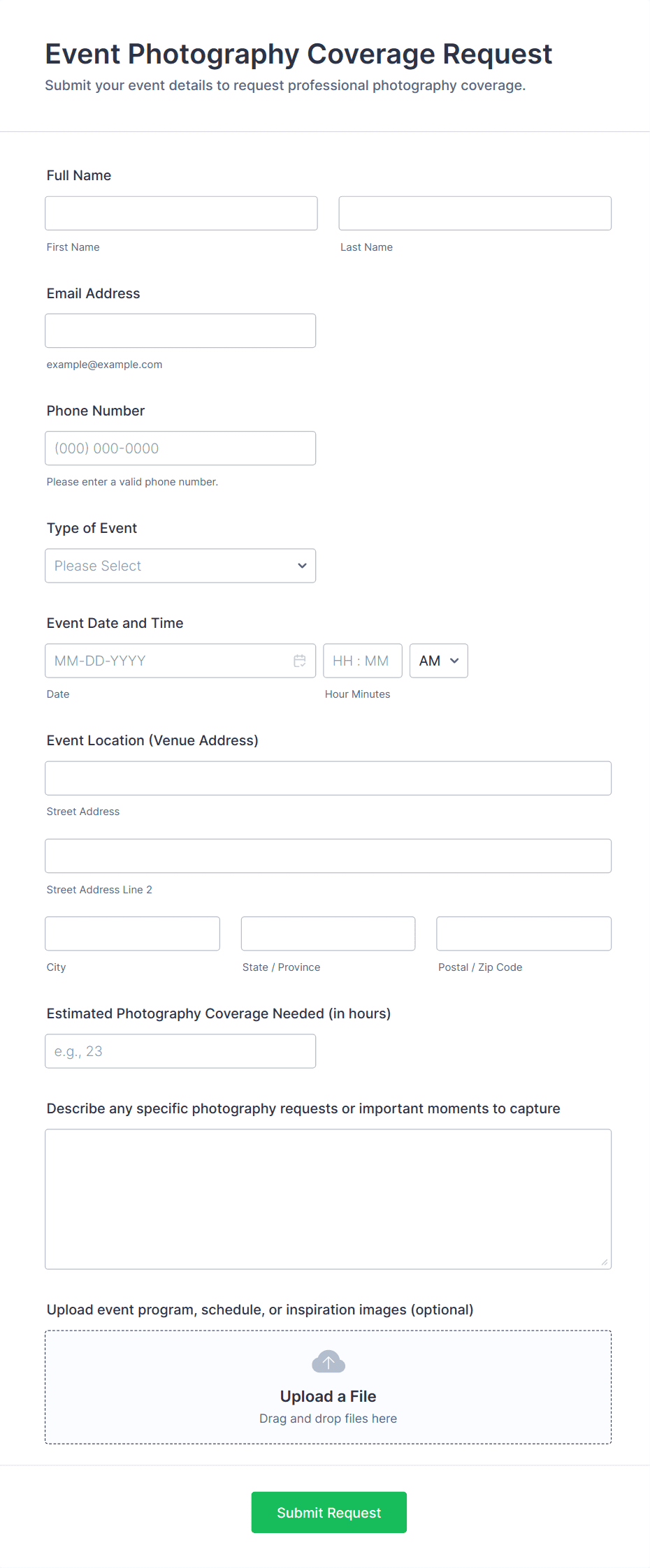The width and height of the screenshot is (650, 1568).
Task: Click the HH : MM time field
Action: tap(362, 661)
